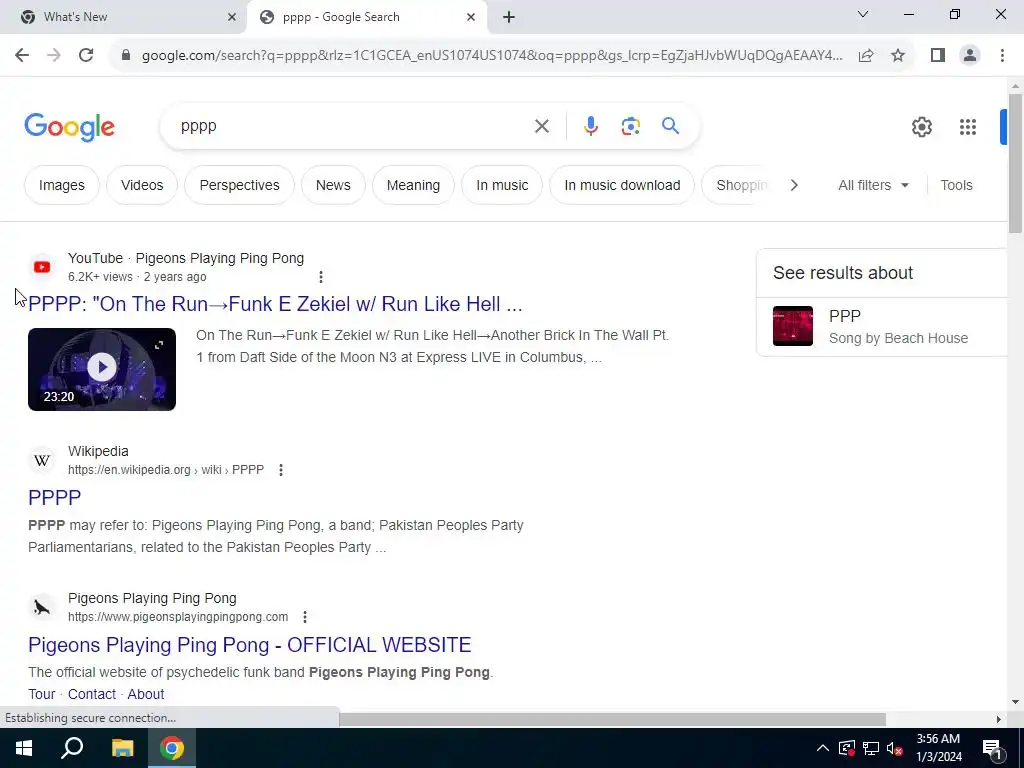Click the PPP album art thumbnail
Viewport: 1024px width, 768px height.
click(x=793, y=326)
